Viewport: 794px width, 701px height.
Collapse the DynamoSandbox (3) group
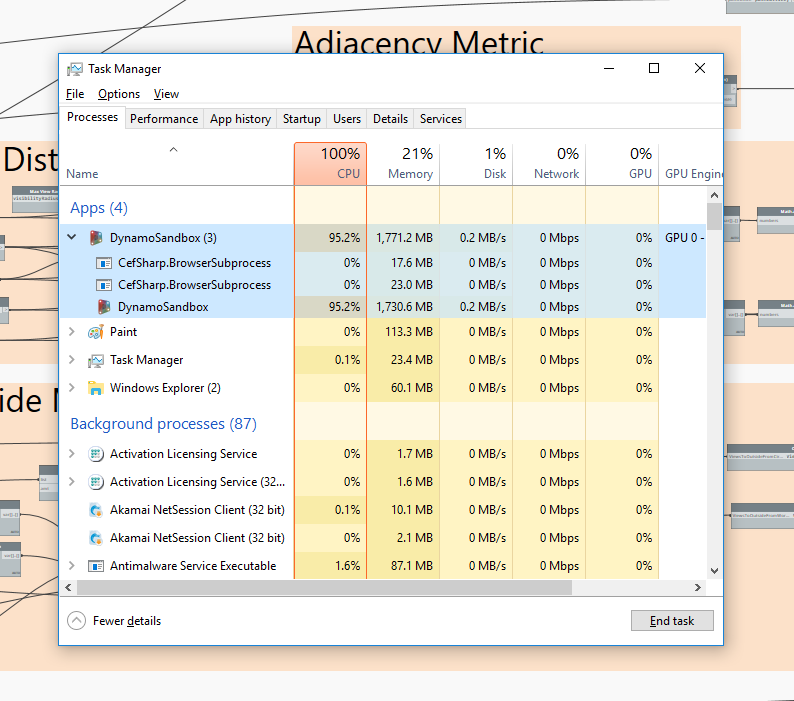(x=72, y=238)
